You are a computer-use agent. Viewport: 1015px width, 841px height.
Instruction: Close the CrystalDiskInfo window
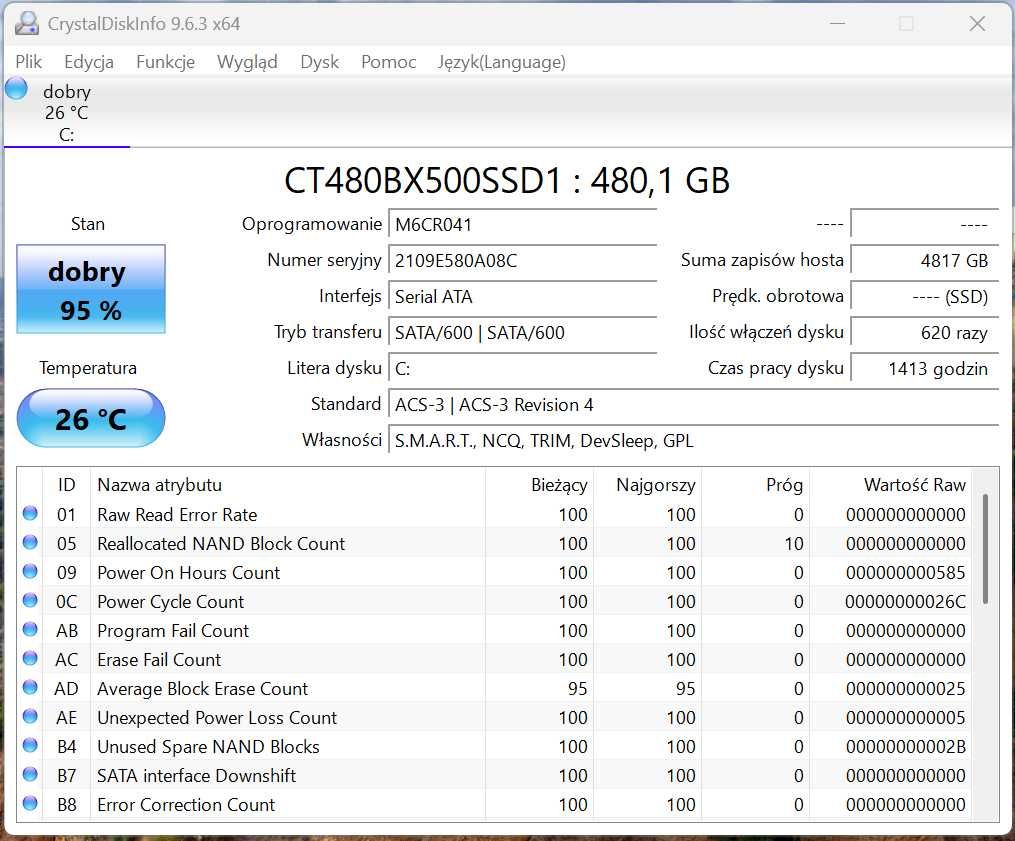977,23
